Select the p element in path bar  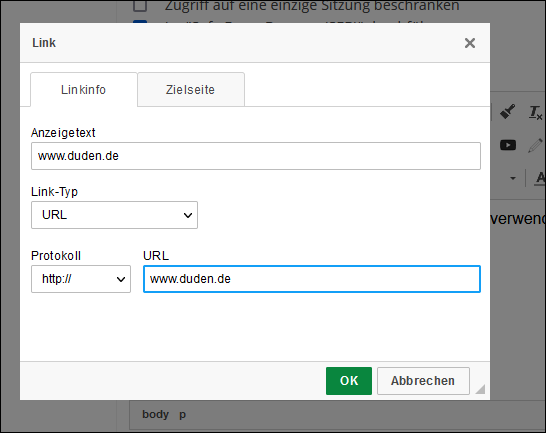click(x=182, y=415)
